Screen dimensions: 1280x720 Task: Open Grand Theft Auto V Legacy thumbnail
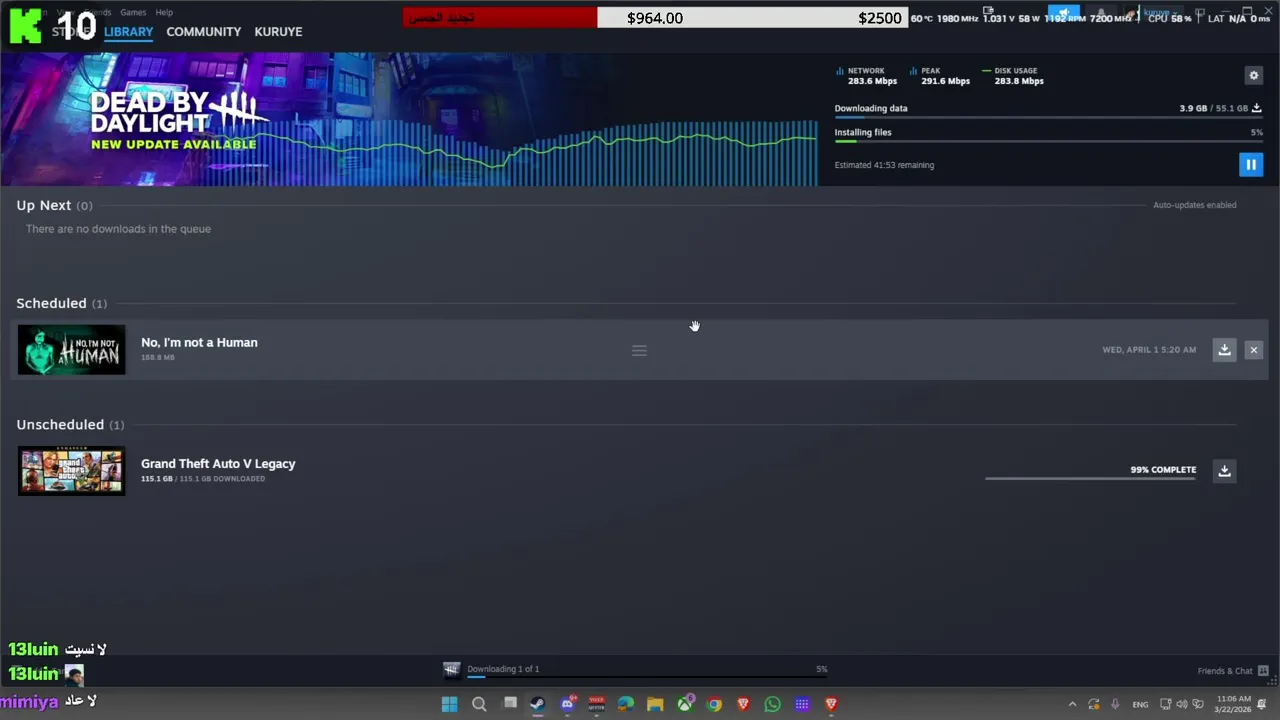[72, 471]
